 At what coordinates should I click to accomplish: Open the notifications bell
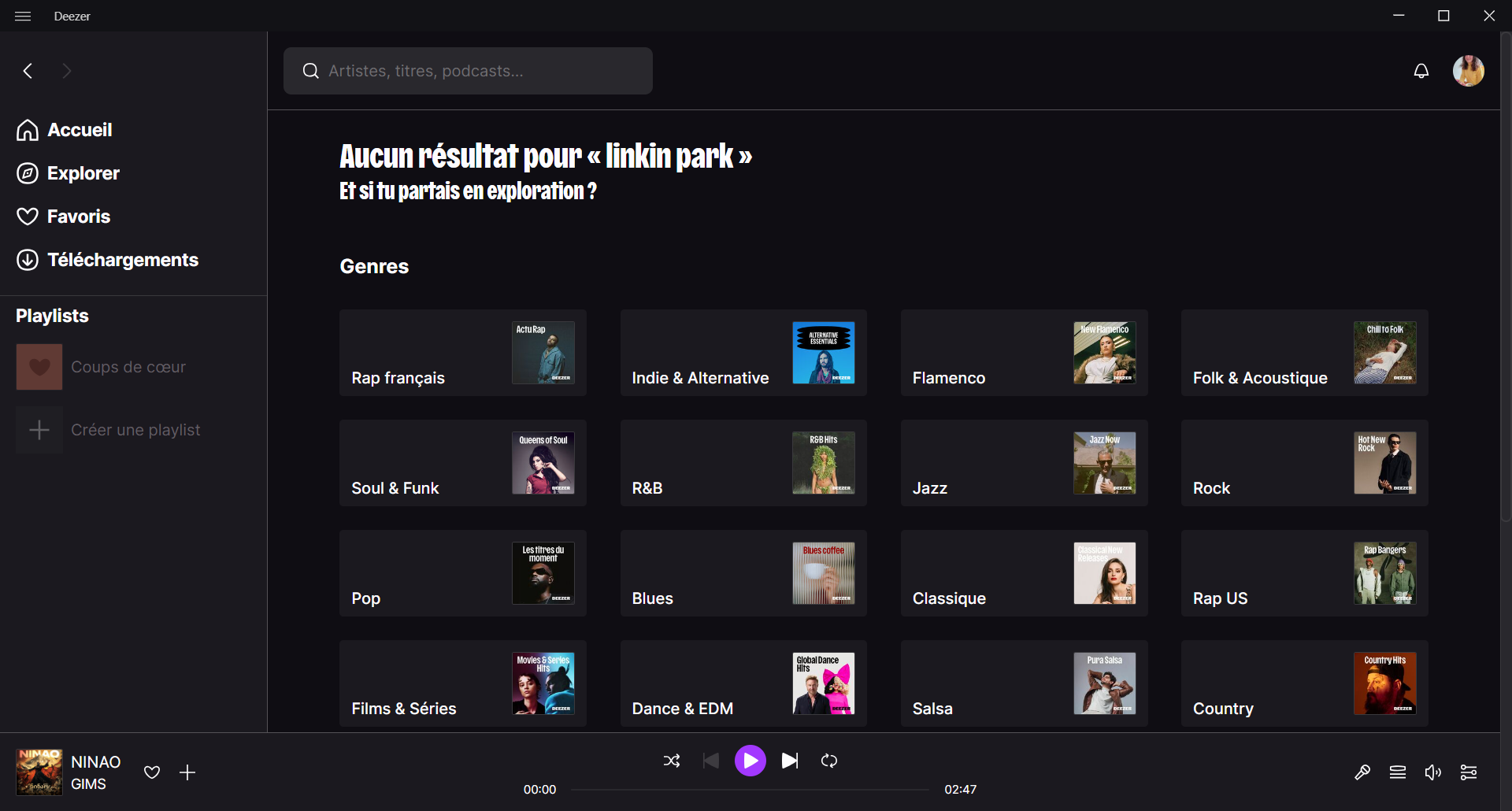coord(1421,71)
